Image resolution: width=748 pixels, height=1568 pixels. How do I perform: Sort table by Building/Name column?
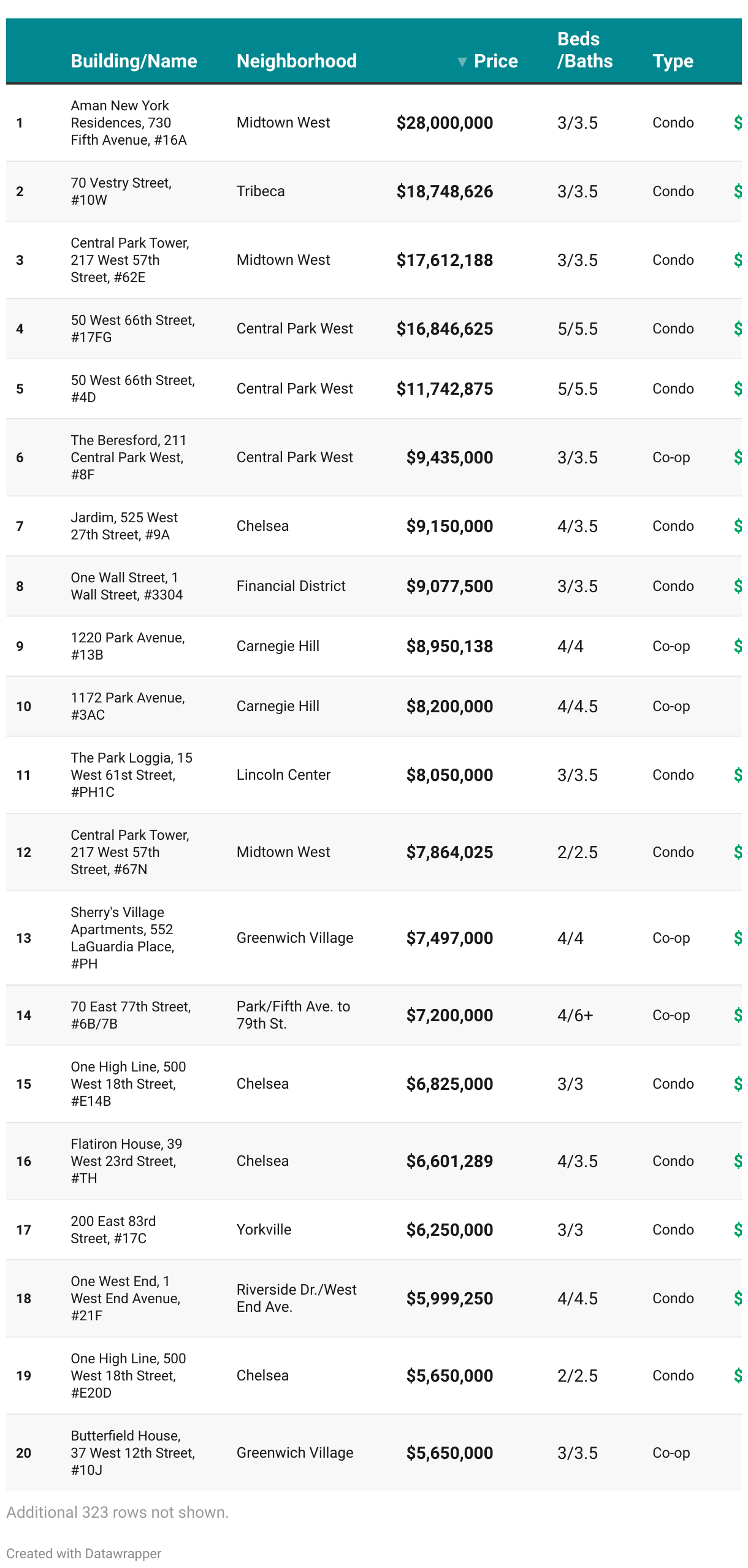coord(134,61)
